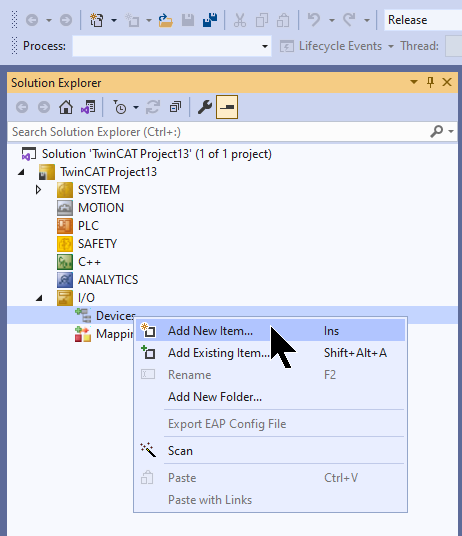This screenshot has width=462, height=536.
Task: Click the MOTION node gray icon
Action: [x=65, y=208]
